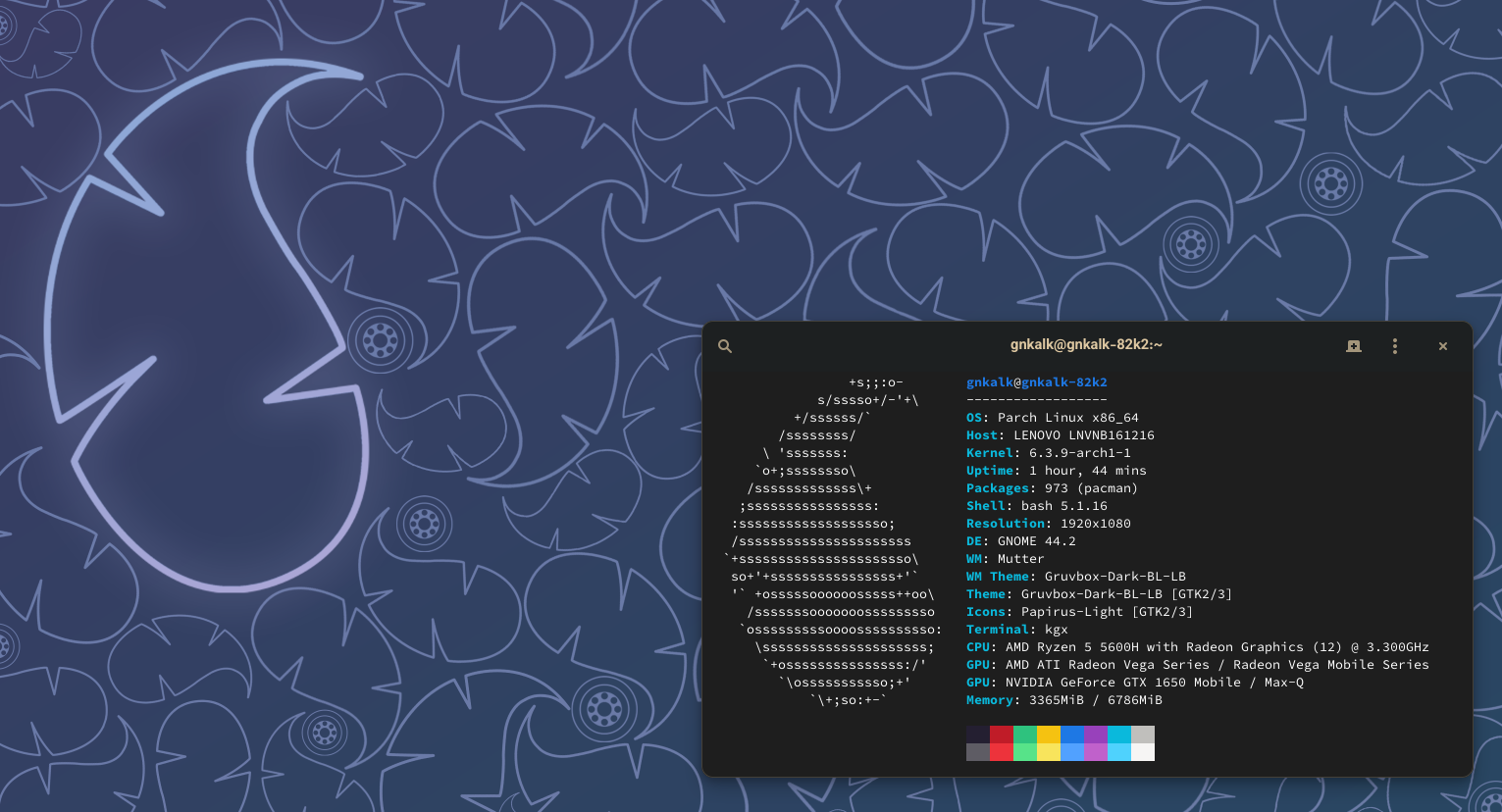Click the white block in bottom row
The width and height of the screenshot is (1502, 812).
tap(1143, 752)
